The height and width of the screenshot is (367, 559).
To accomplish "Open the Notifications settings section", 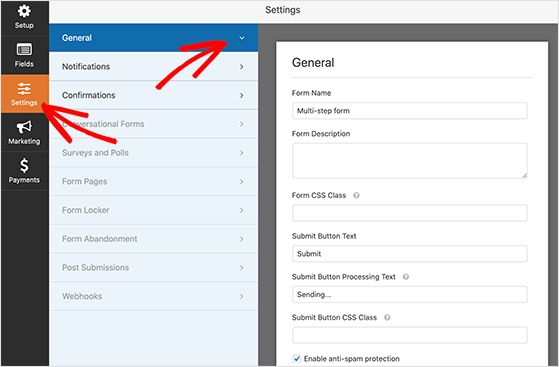I will click(154, 67).
